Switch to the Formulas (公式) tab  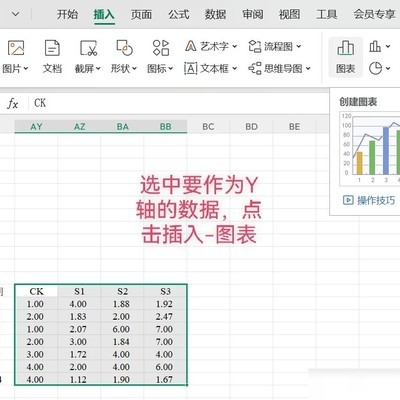178,14
